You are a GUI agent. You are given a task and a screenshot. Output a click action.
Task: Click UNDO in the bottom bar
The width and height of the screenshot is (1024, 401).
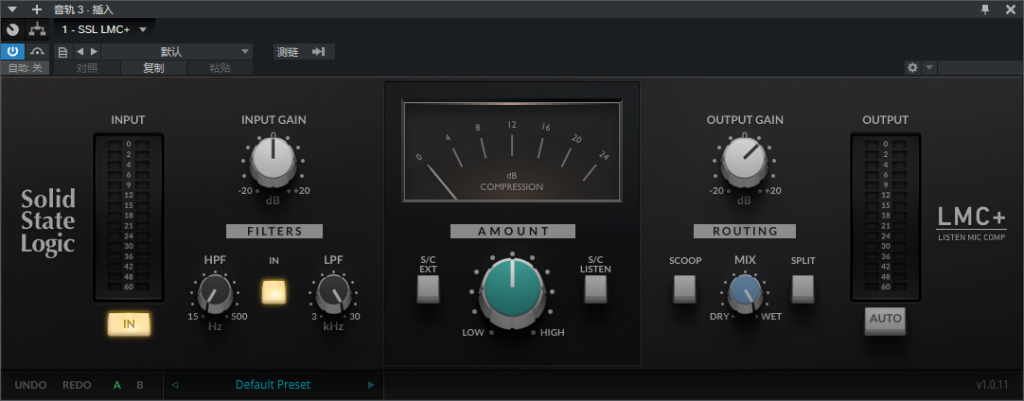tap(31, 385)
